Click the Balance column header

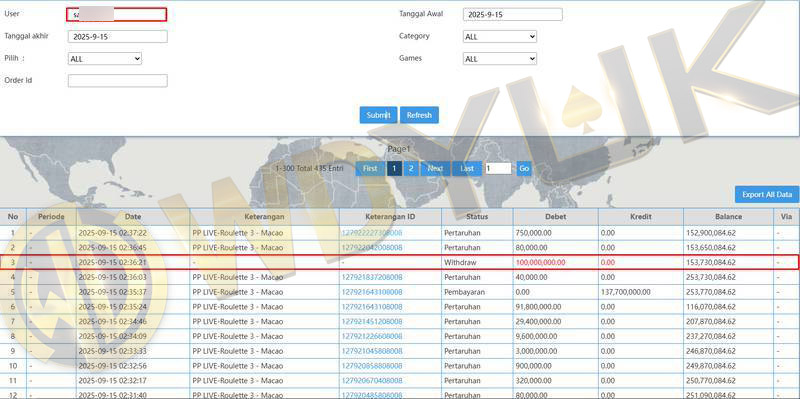click(728, 217)
